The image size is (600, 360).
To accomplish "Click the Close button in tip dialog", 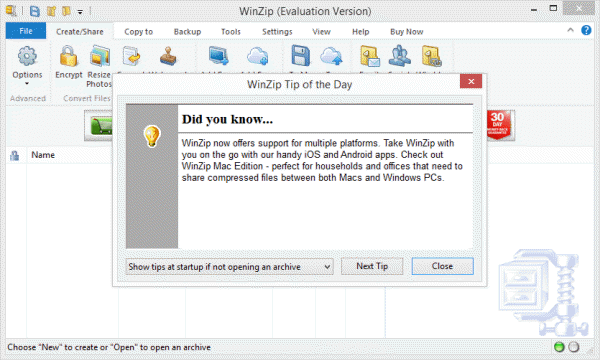I will tap(442, 266).
